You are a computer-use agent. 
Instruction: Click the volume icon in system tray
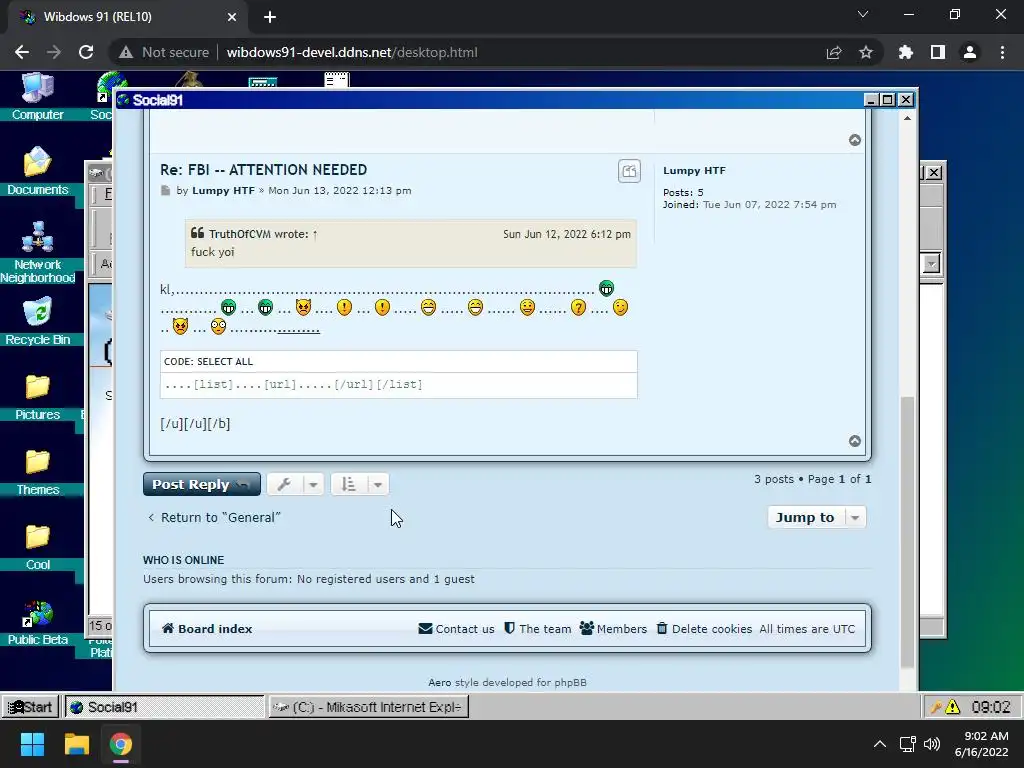(x=932, y=744)
